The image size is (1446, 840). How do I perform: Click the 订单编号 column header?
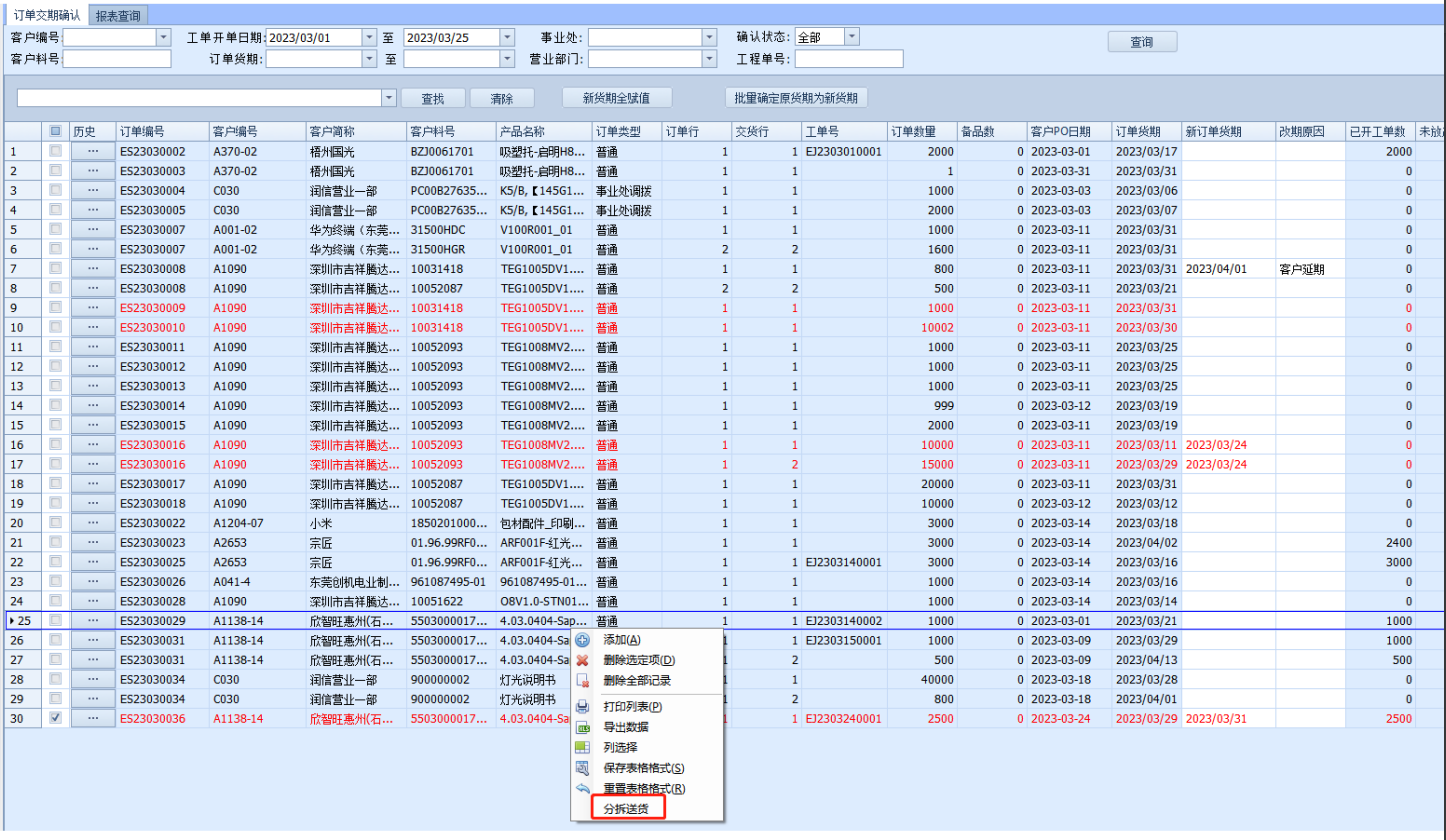[162, 132]
